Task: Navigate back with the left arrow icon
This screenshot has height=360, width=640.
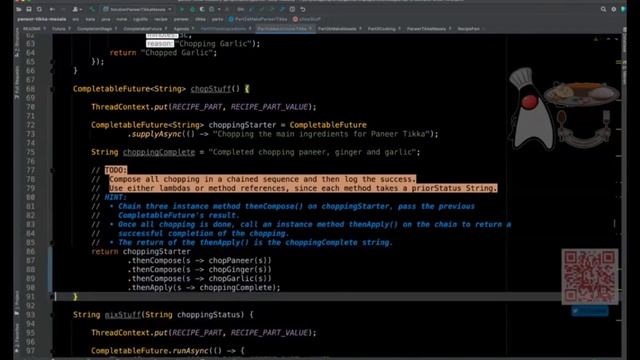Action: click(x=52, y=9)
